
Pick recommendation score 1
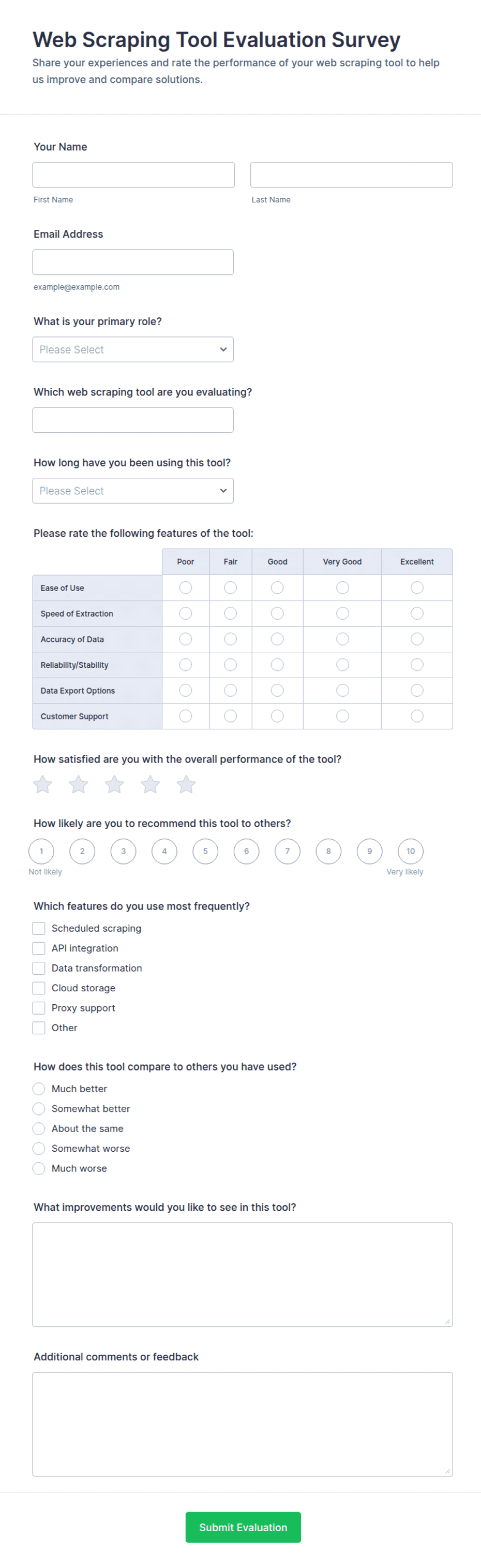pos(41,851)
